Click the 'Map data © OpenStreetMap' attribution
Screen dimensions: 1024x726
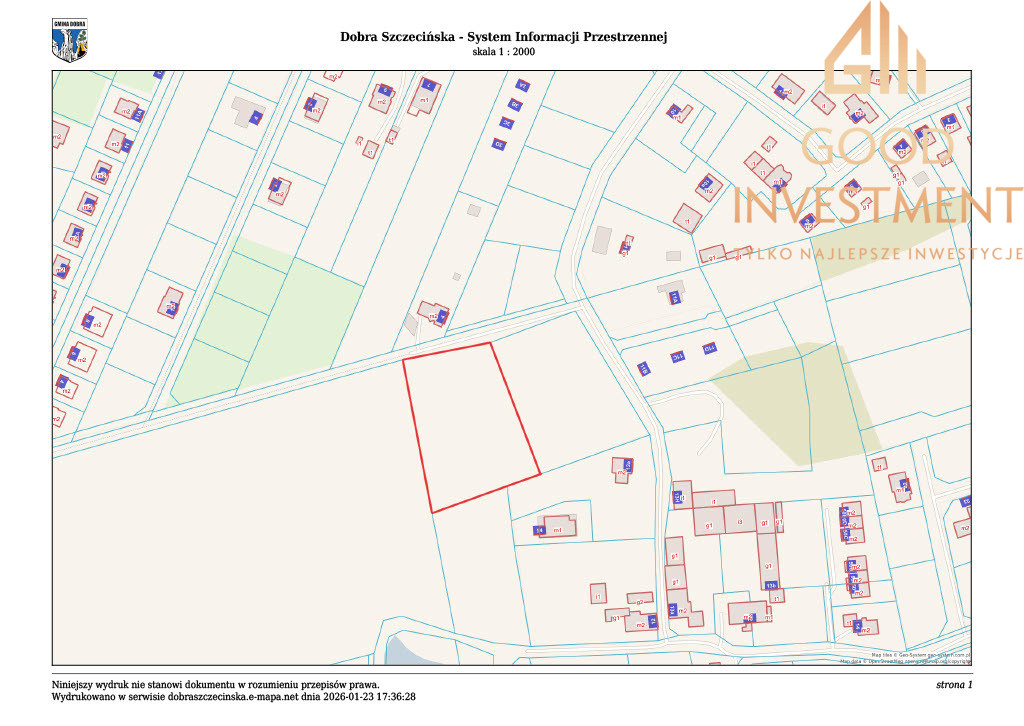click(x=905, y=661)
